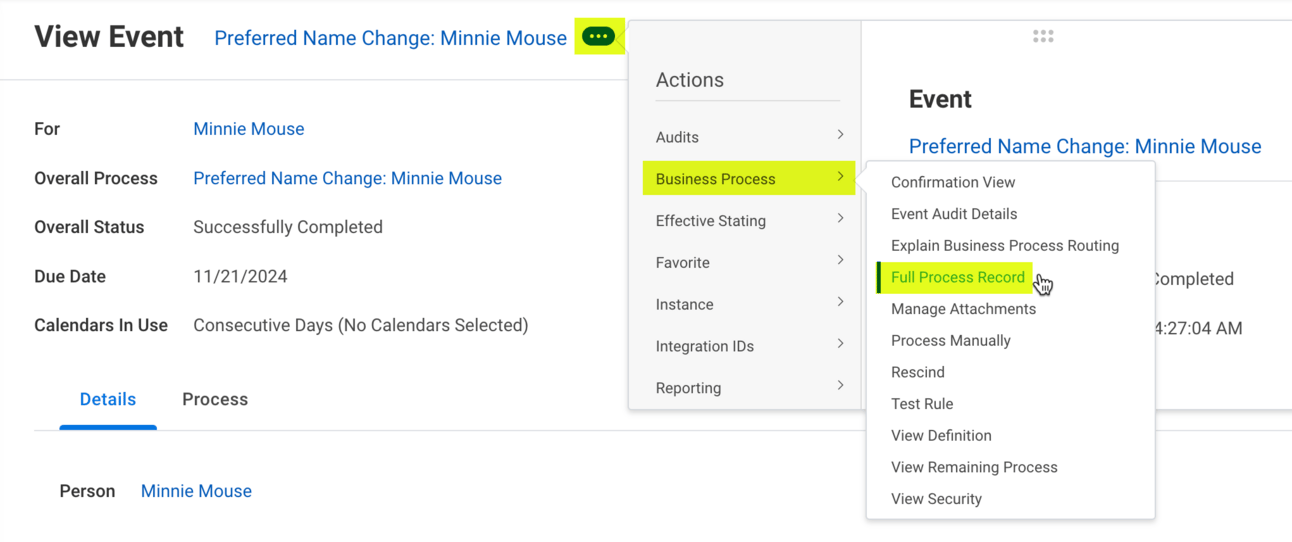Click Explain Business Process Routing
The width and height of the screenshot is (1292, 542).
(1005, 246)
